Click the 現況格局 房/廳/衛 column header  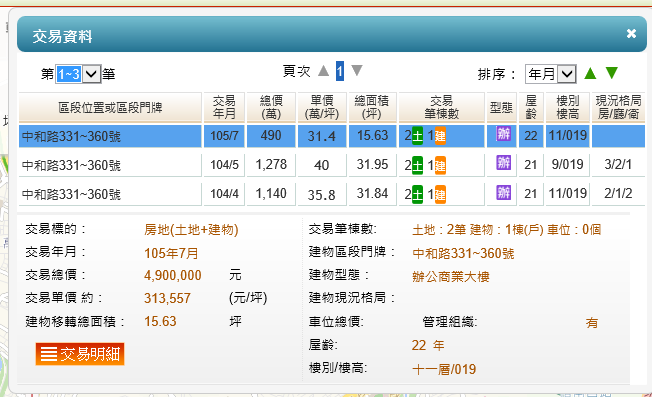618,108
